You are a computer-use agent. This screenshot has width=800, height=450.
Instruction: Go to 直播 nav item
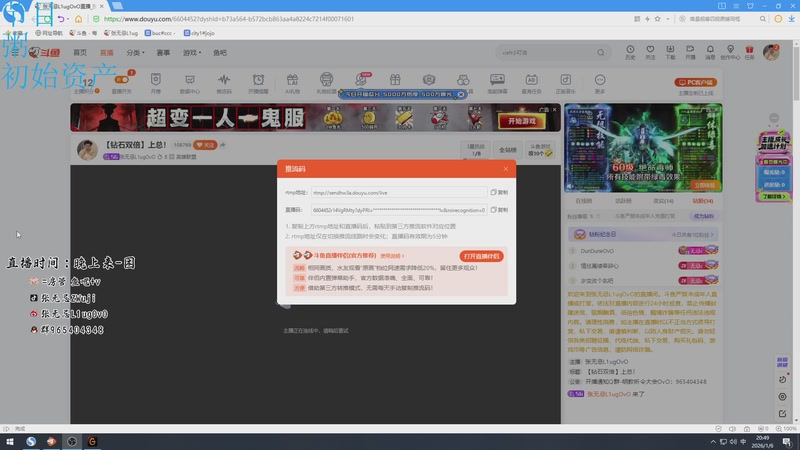(107, 53)
